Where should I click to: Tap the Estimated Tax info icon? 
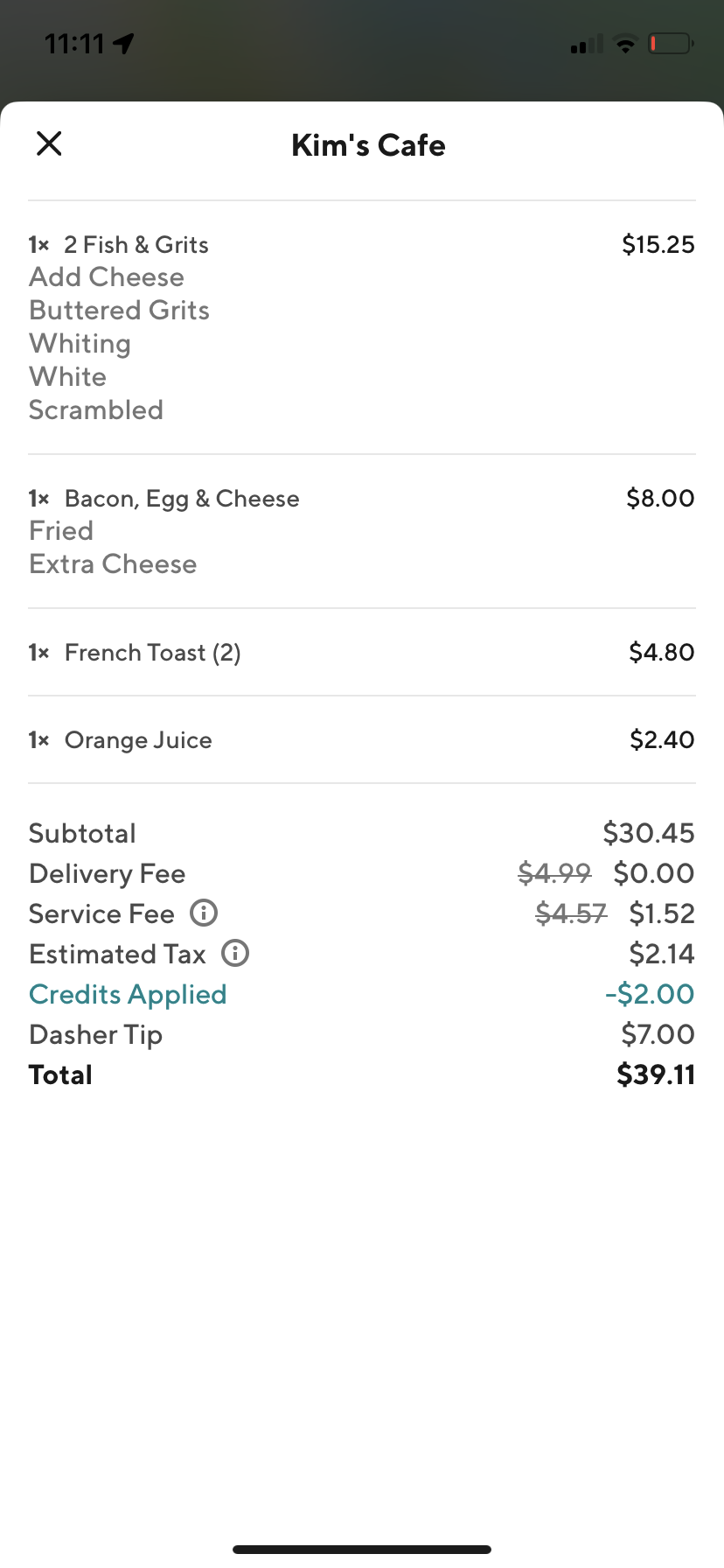[x=235, y=953]
